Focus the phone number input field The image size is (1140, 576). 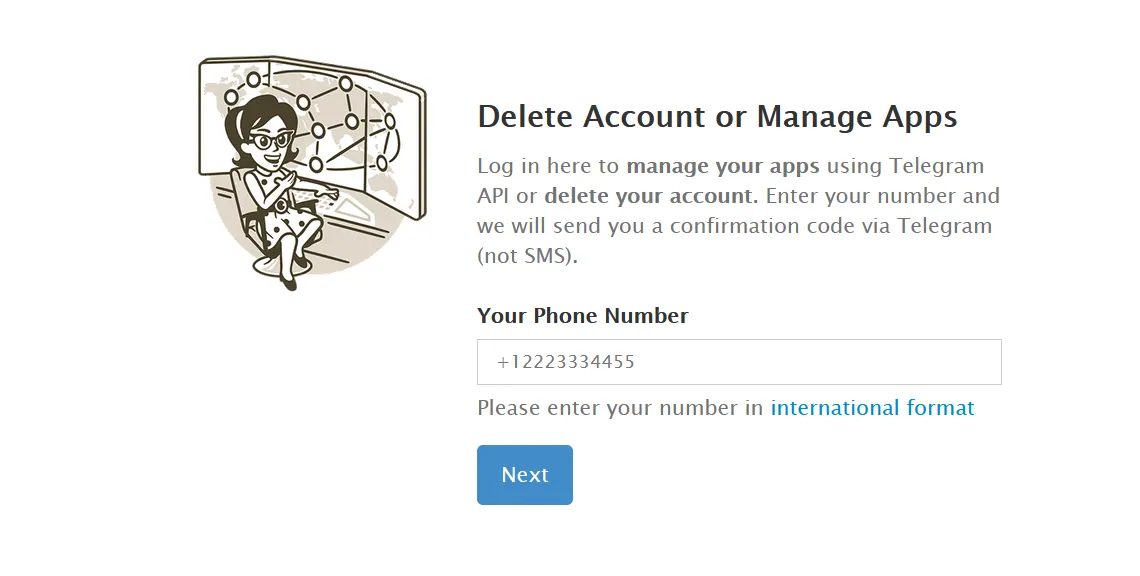pyautogui.click(x=739, y=362)
